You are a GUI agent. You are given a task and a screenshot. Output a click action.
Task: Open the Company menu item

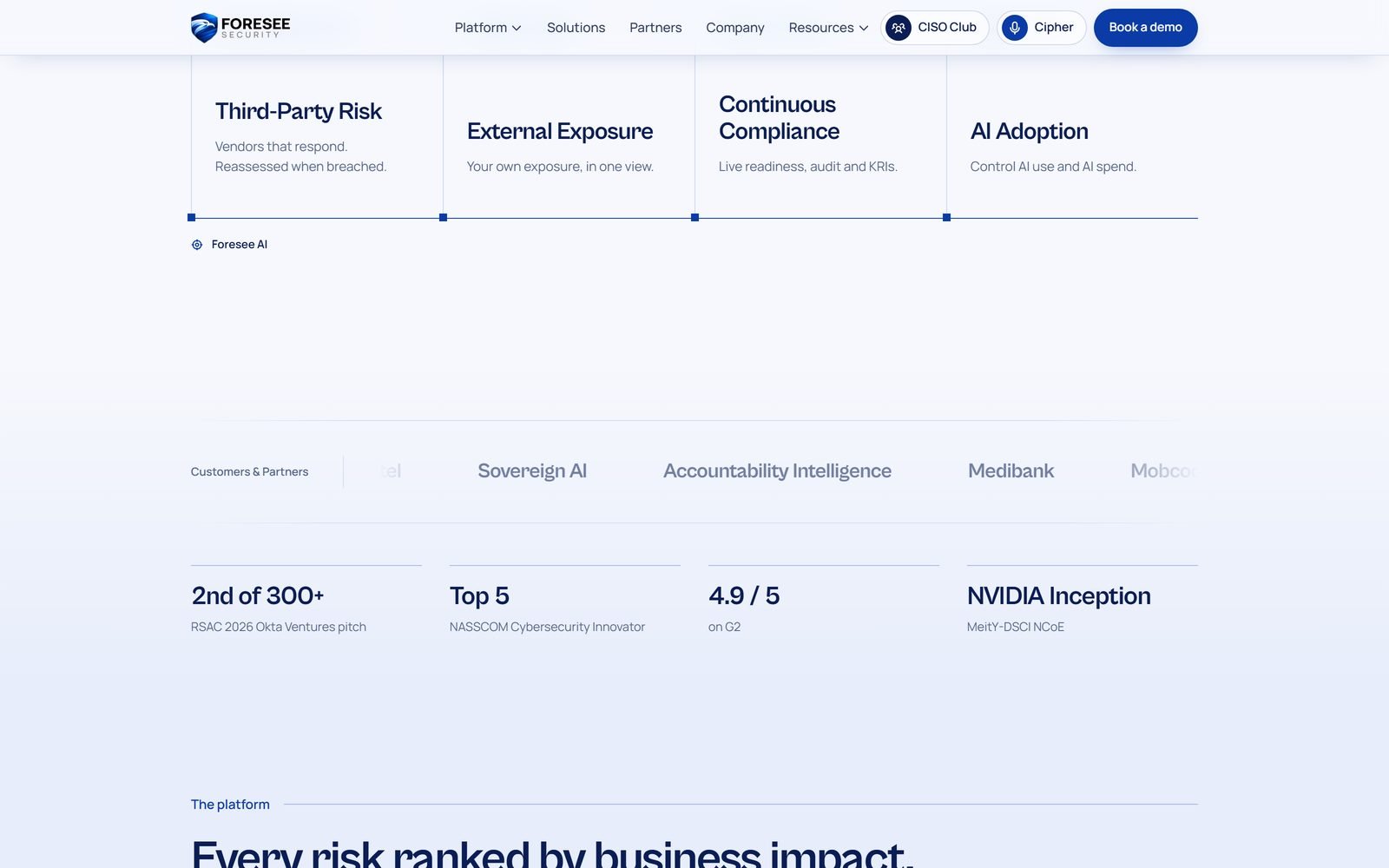(x=735, y=28)
